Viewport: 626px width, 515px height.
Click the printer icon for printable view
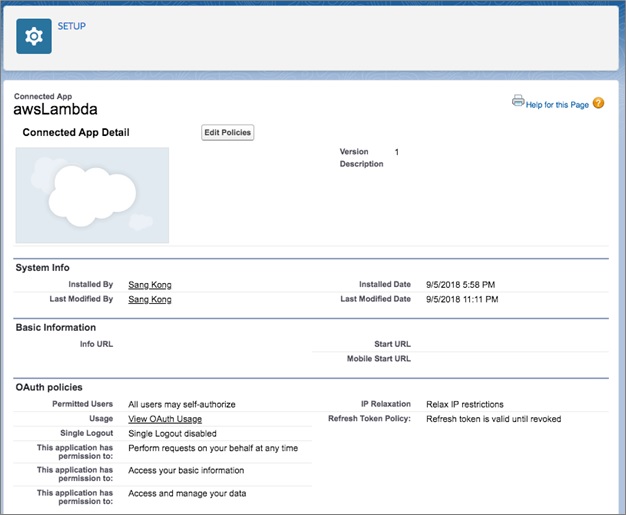point(518,101)
